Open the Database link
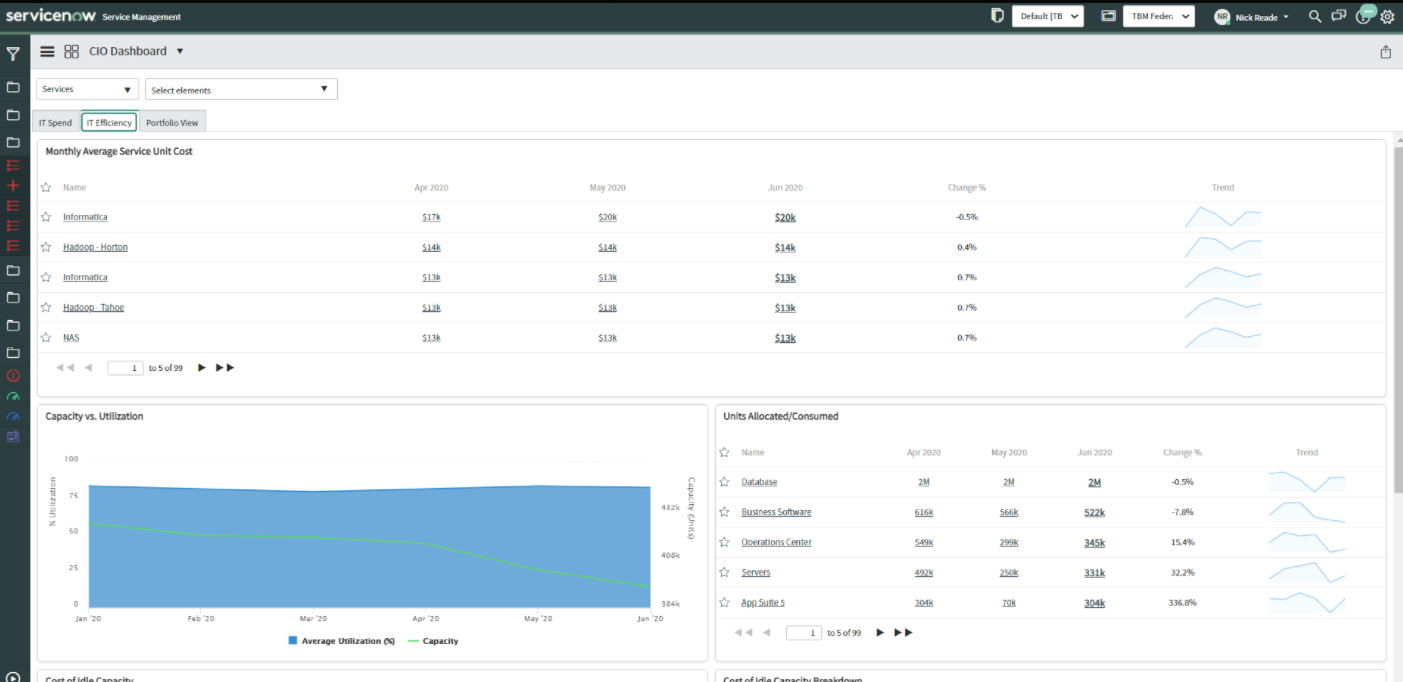 759,482
